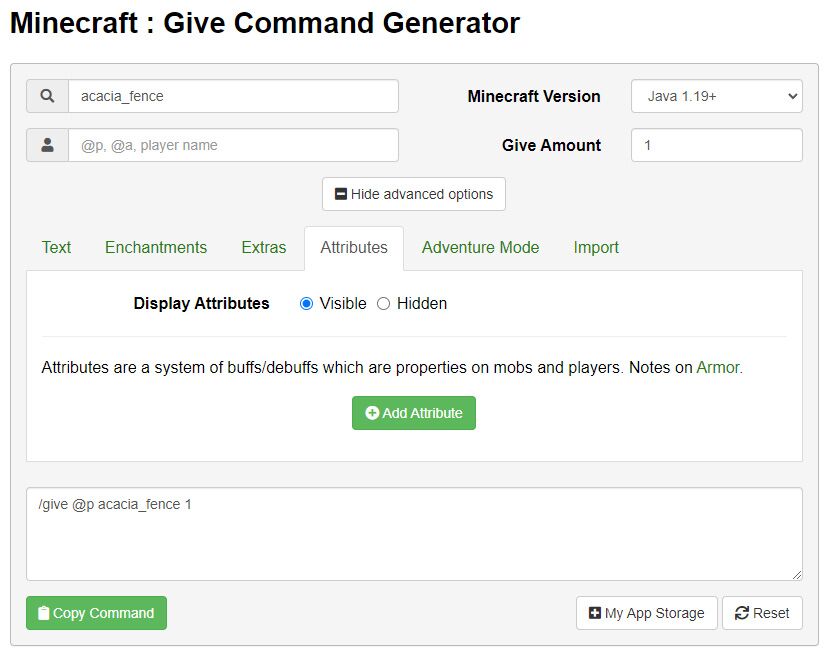The height and width of the screenshot is (657, 829).
Task: Click the acacia_fence item search field
Action: point(232,96)
